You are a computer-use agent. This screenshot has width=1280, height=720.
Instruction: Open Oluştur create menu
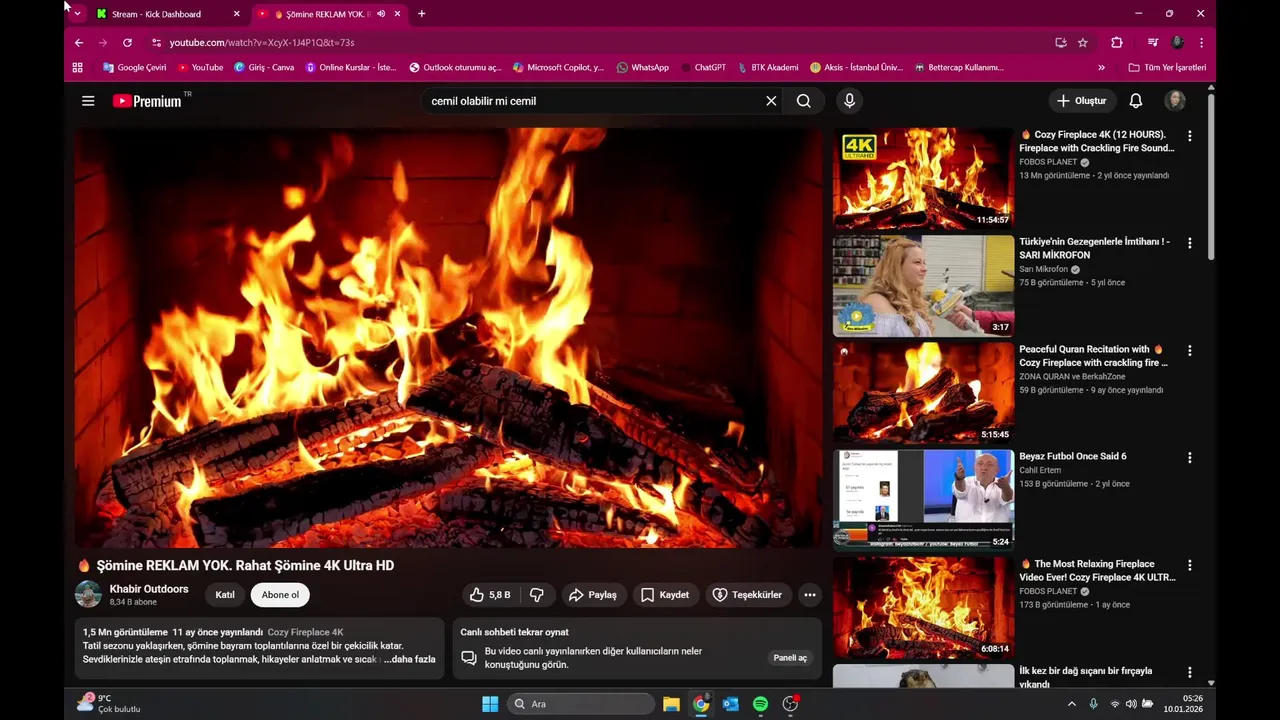point(1081,101)
